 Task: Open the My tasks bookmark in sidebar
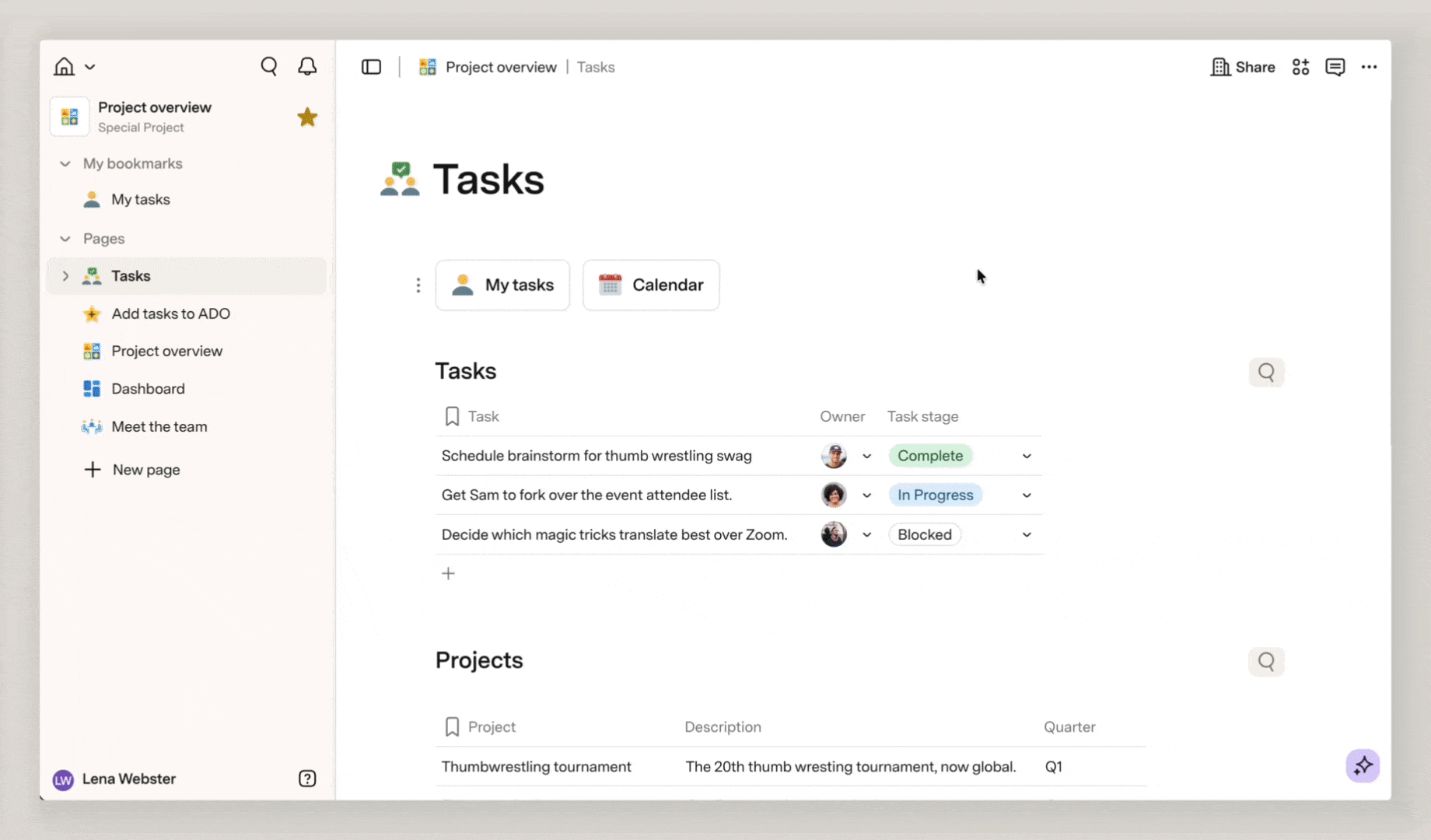(x=187, y=200)
